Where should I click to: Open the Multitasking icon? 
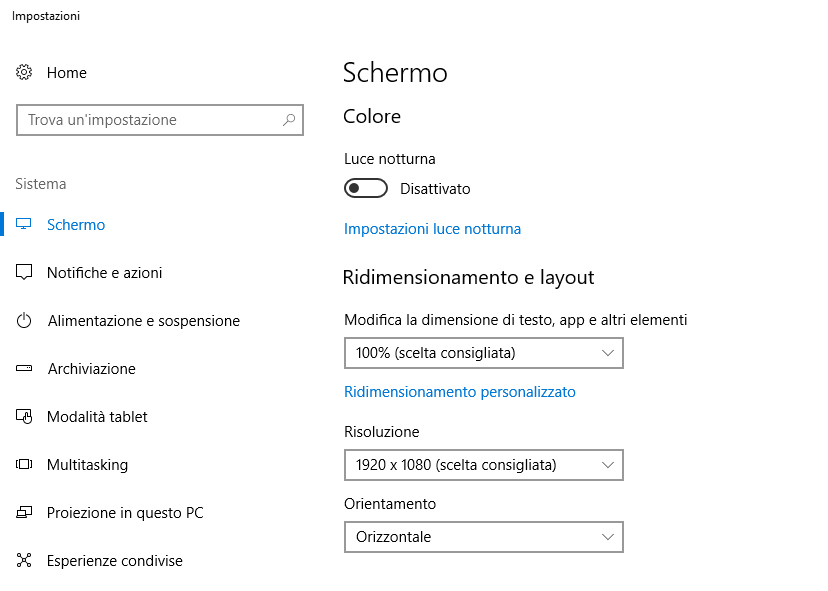pos(24,464)
